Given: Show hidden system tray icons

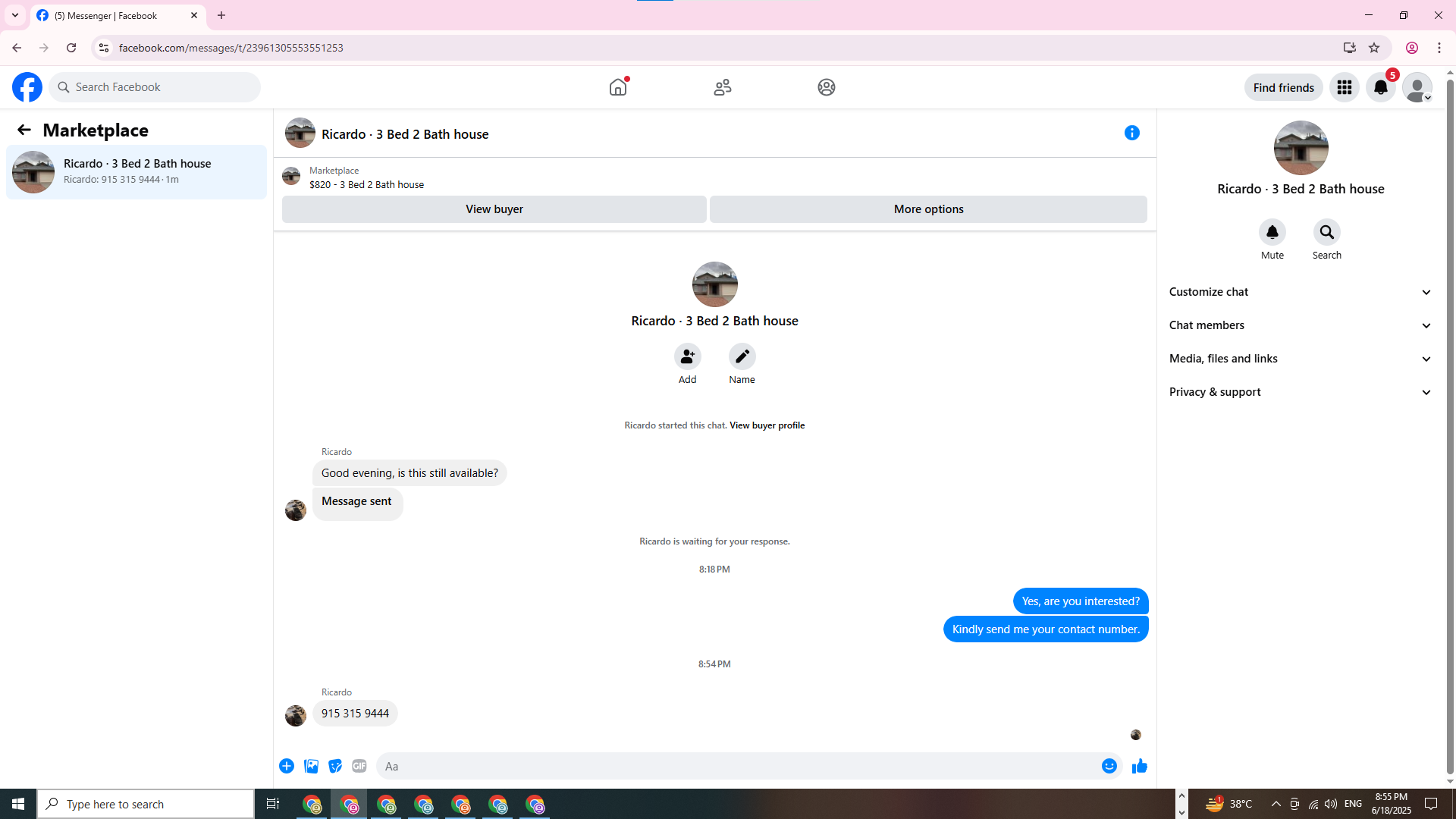Looking at the screenshot, I should 1276,804.
